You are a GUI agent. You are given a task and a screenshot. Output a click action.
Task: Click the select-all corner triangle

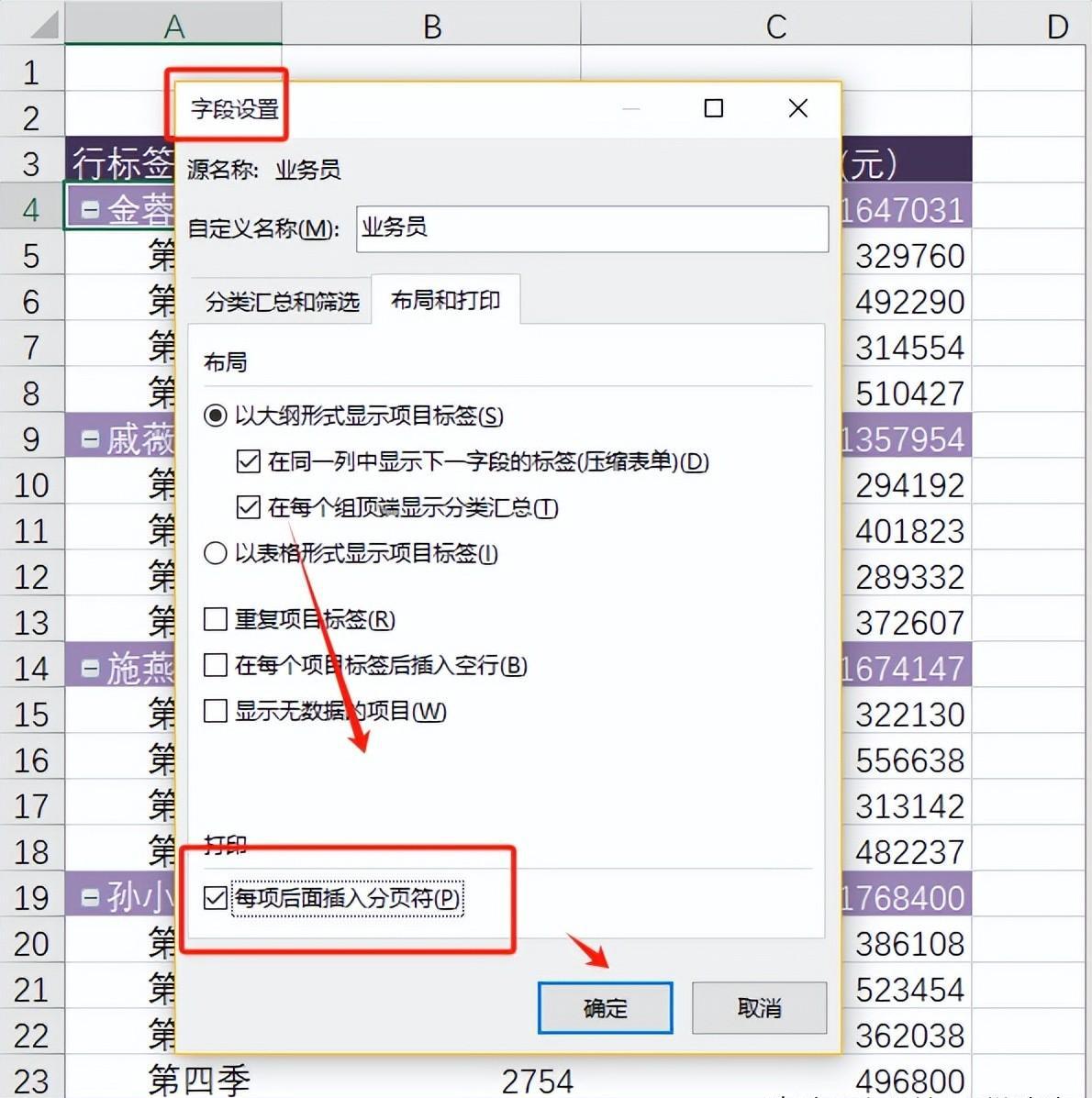pos(44,25)
